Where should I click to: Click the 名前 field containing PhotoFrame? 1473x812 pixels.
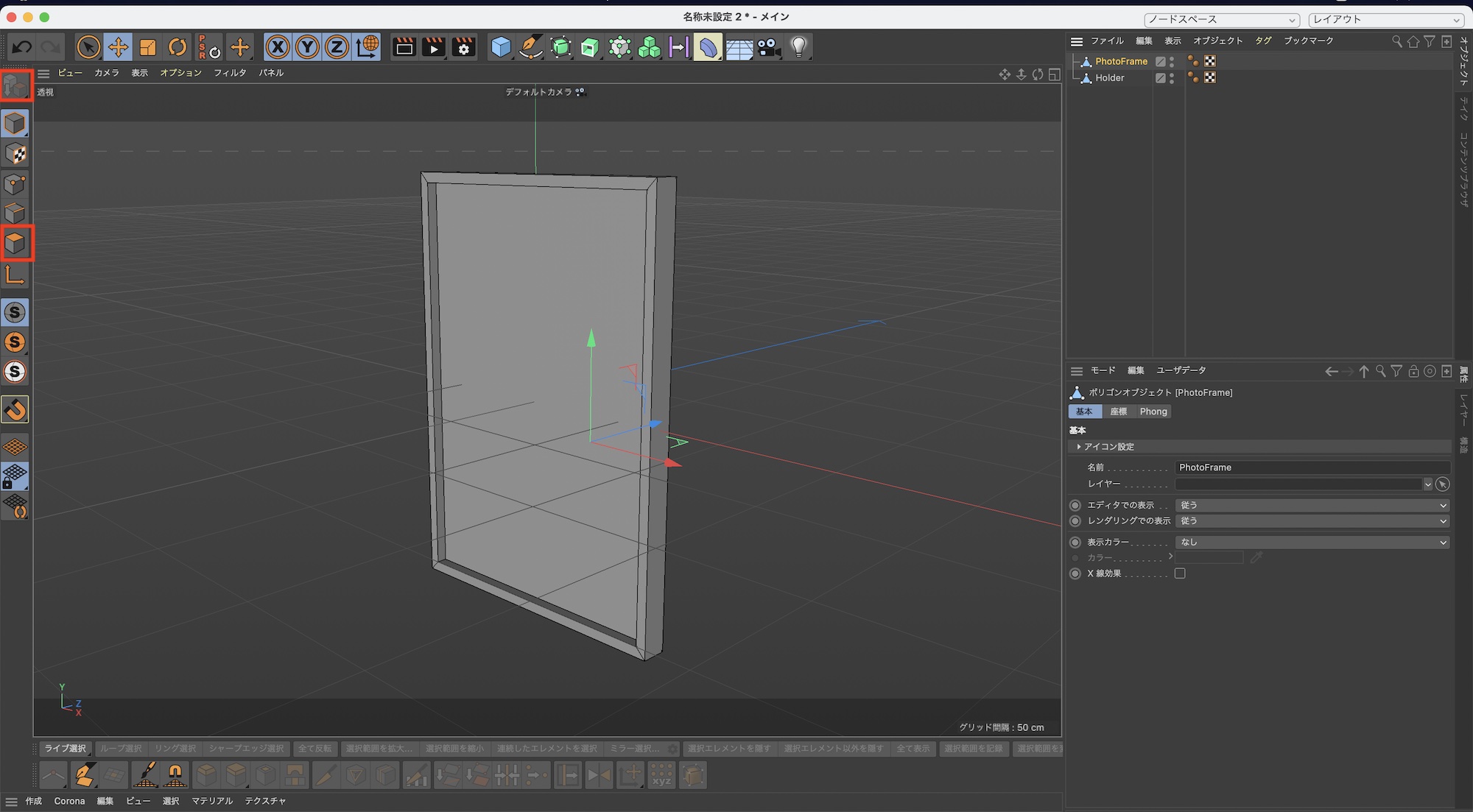(x=1312, y=467)
